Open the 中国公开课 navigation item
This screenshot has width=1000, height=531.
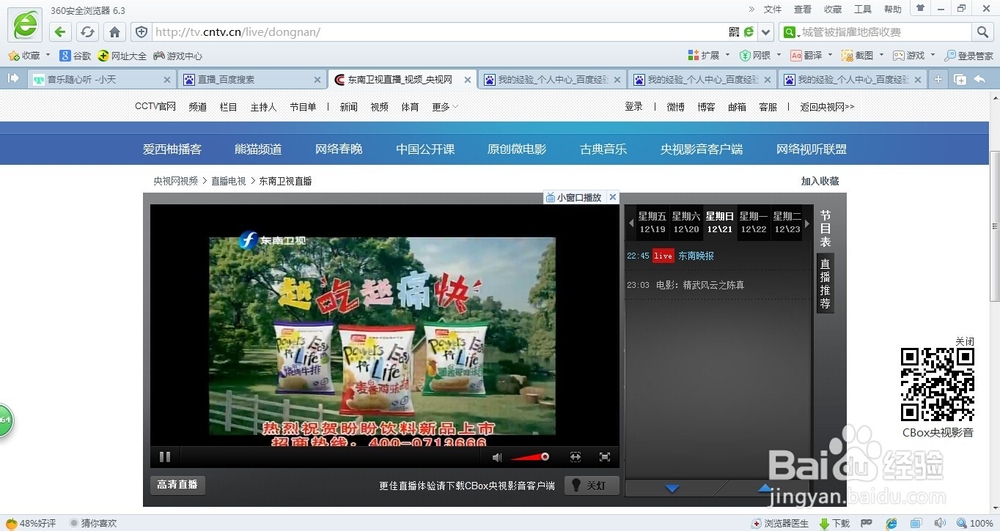pyautogui.click(x=425, y=149)
